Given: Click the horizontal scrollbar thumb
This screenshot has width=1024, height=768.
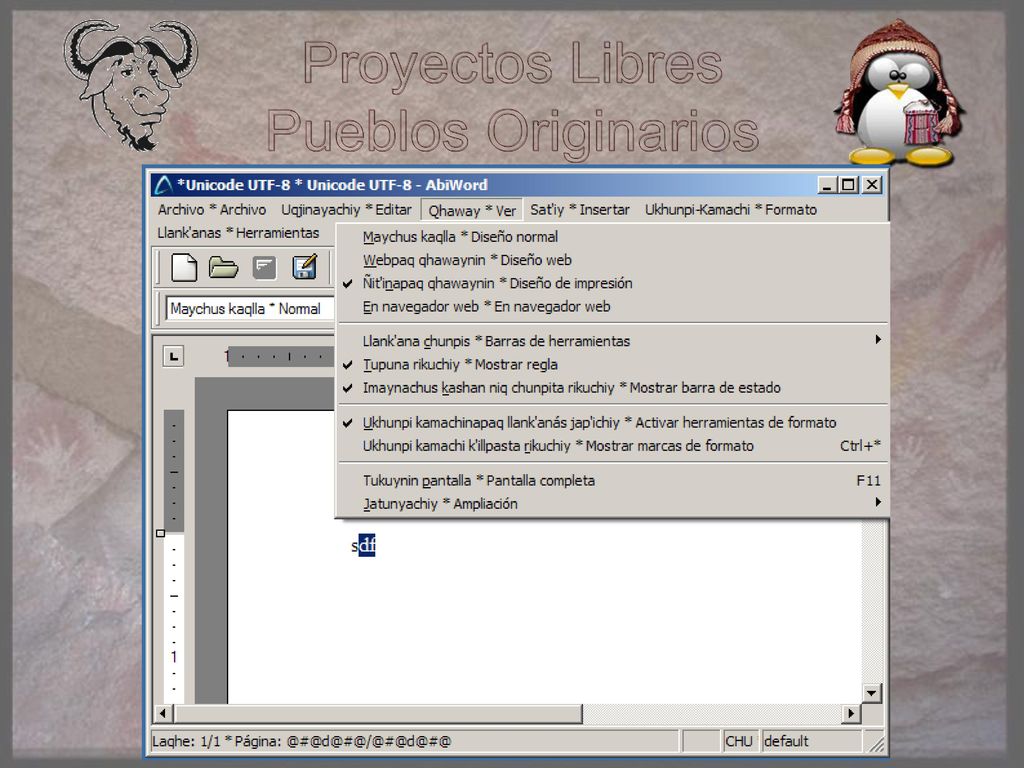Looking at the screenshot, I should (x=377, y=713).
